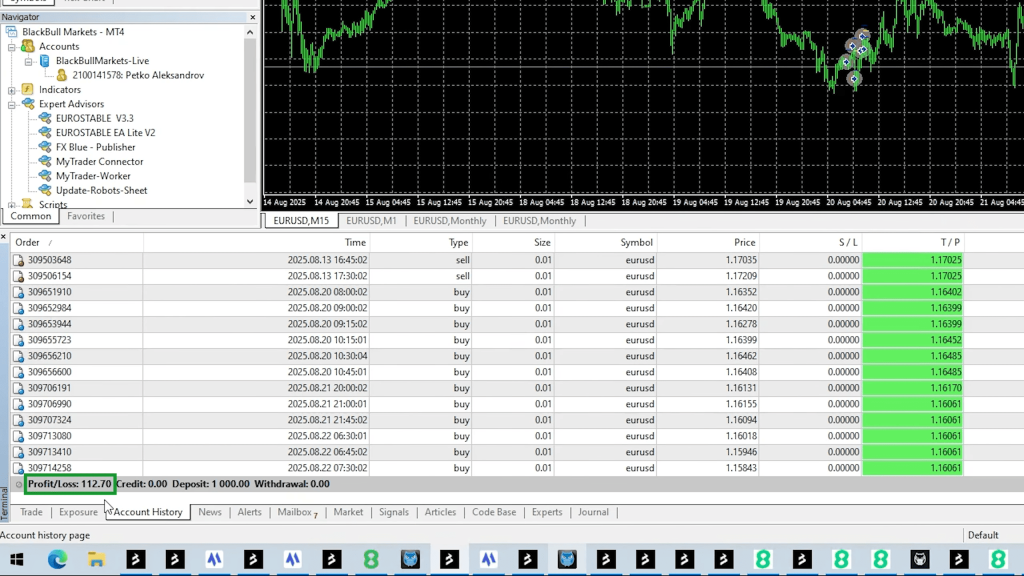
Task: Select the EUROSTABLE V3.3 expert advisor icon
Action: [45, 118]
